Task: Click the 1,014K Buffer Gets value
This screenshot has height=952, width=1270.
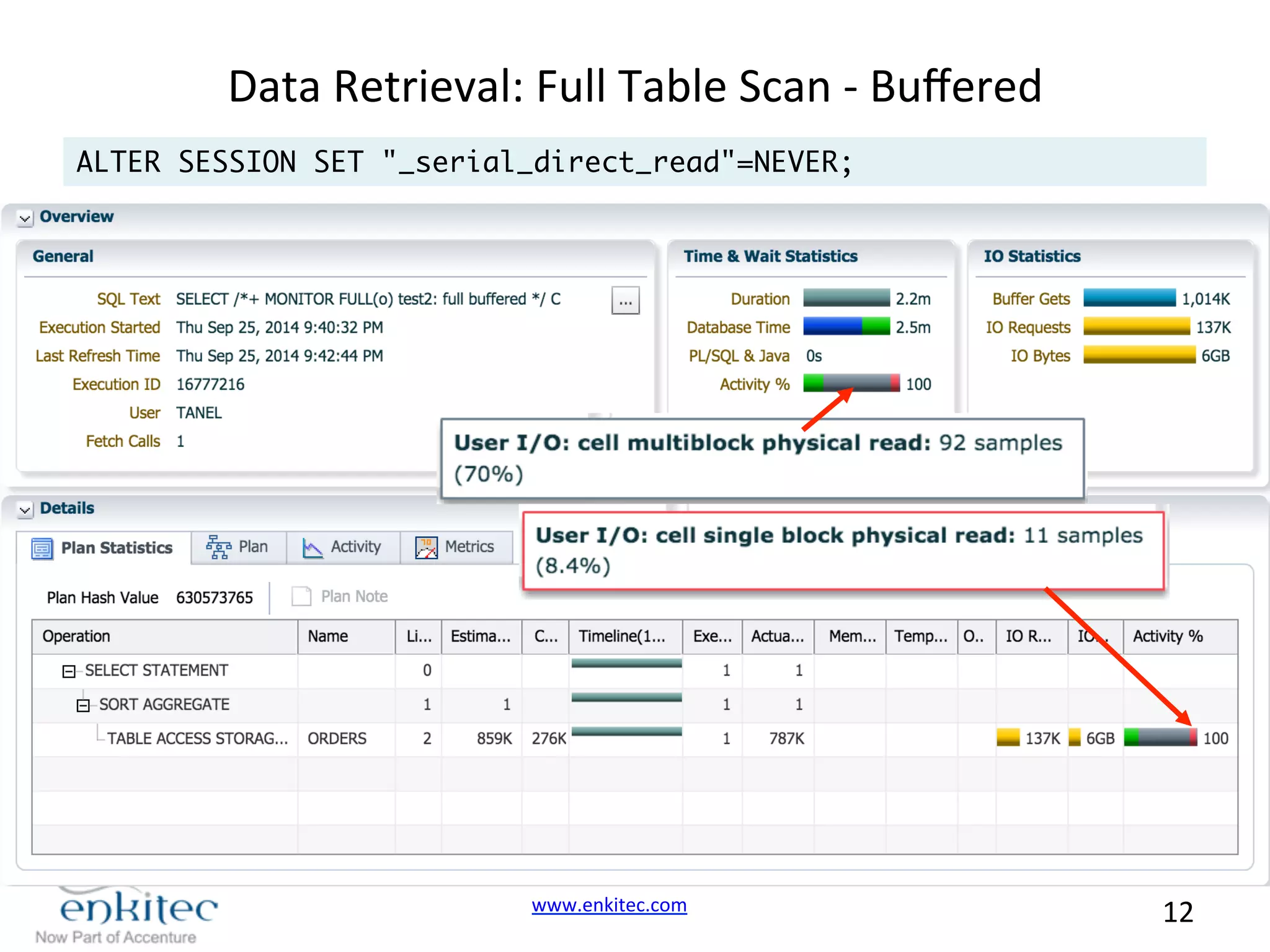Action: [x=1206, y=299]
